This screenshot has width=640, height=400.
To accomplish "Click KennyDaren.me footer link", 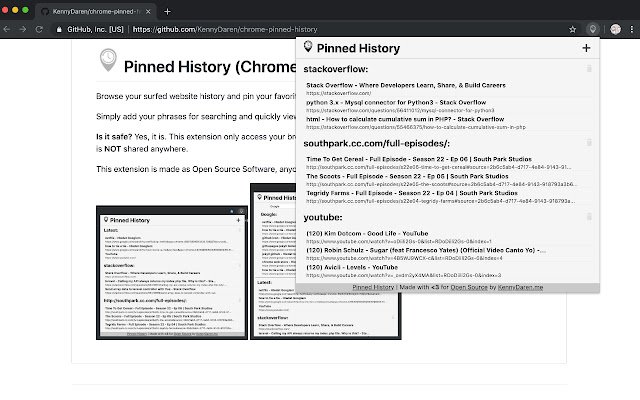I will [520, 287].
